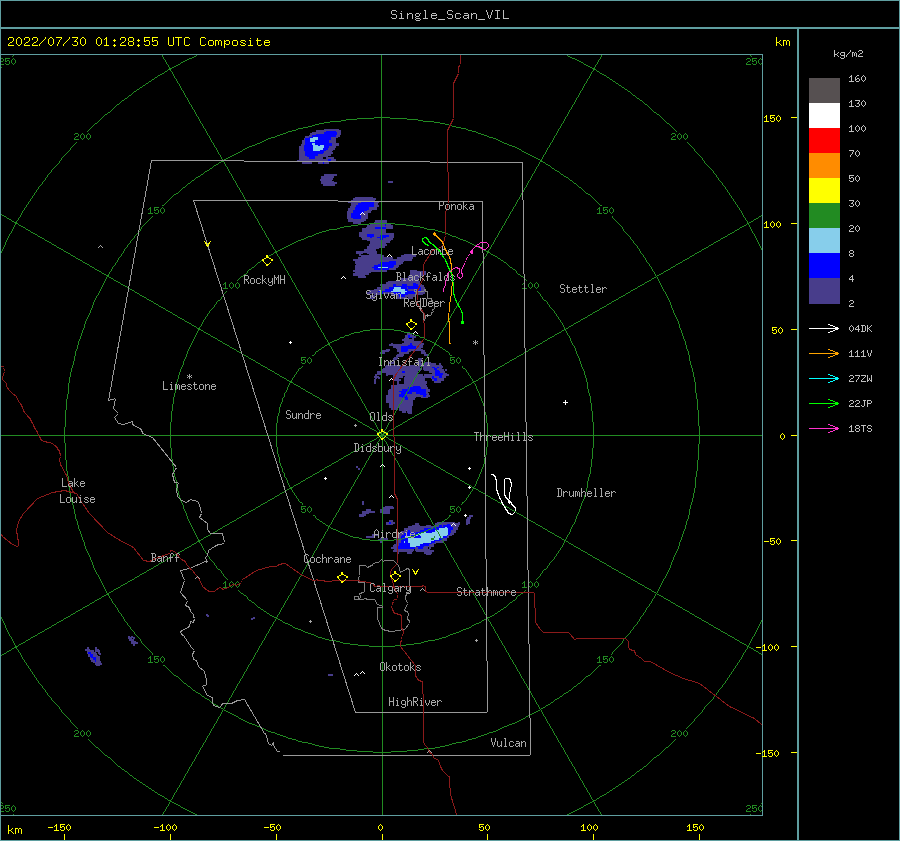This screenshot has width=900, height=841.
Task: Click the white plus marker south of Stettler
Action: coord(565,402)
